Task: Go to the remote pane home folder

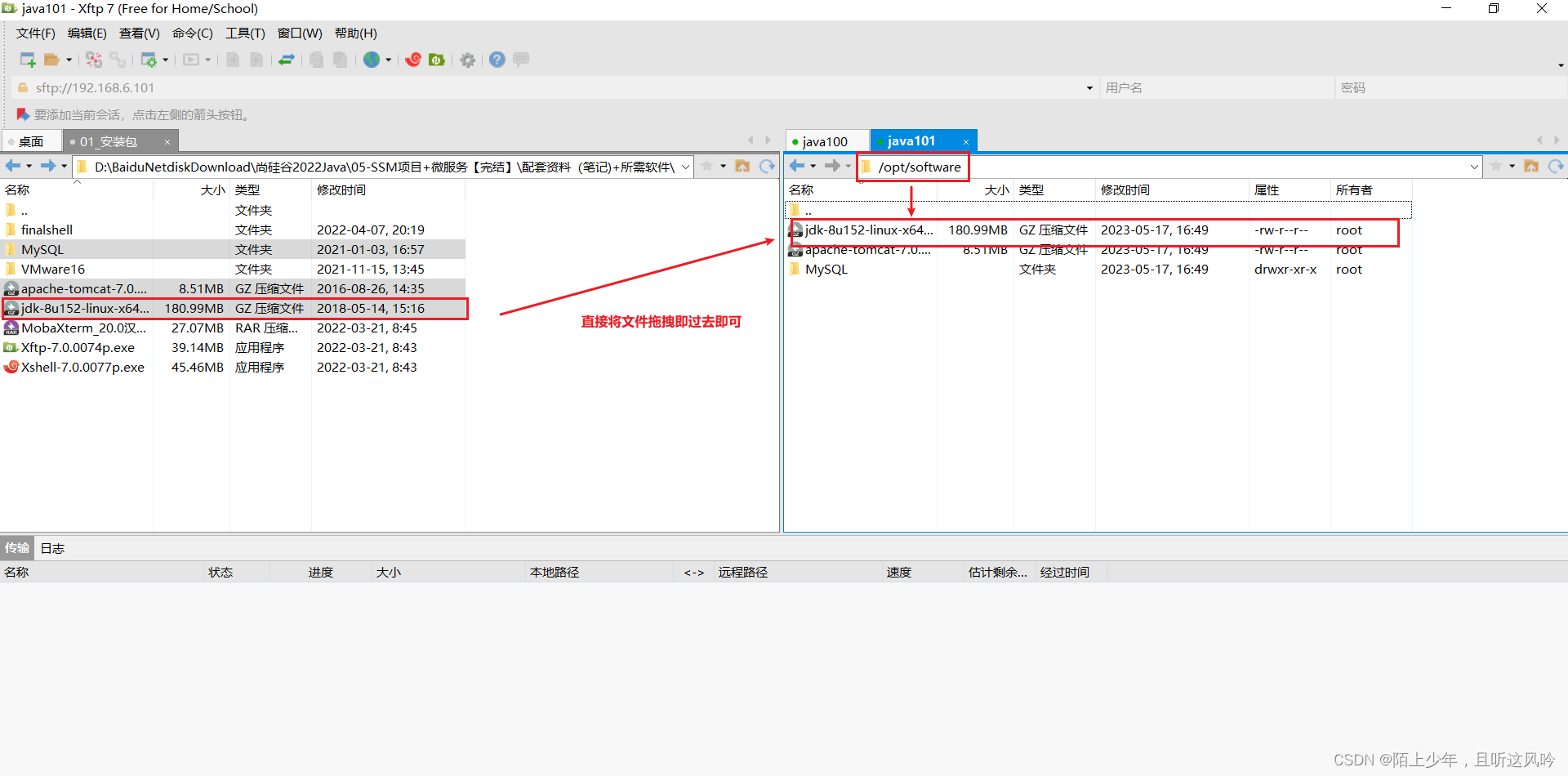Action: point(1531,166)
